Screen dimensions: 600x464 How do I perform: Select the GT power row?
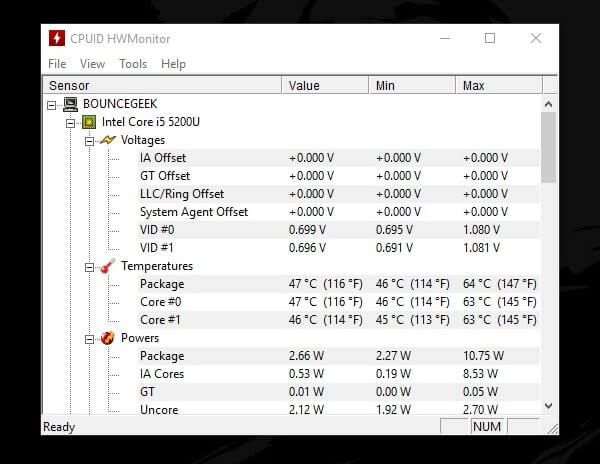pyautogui.click(x=339, y=392)
